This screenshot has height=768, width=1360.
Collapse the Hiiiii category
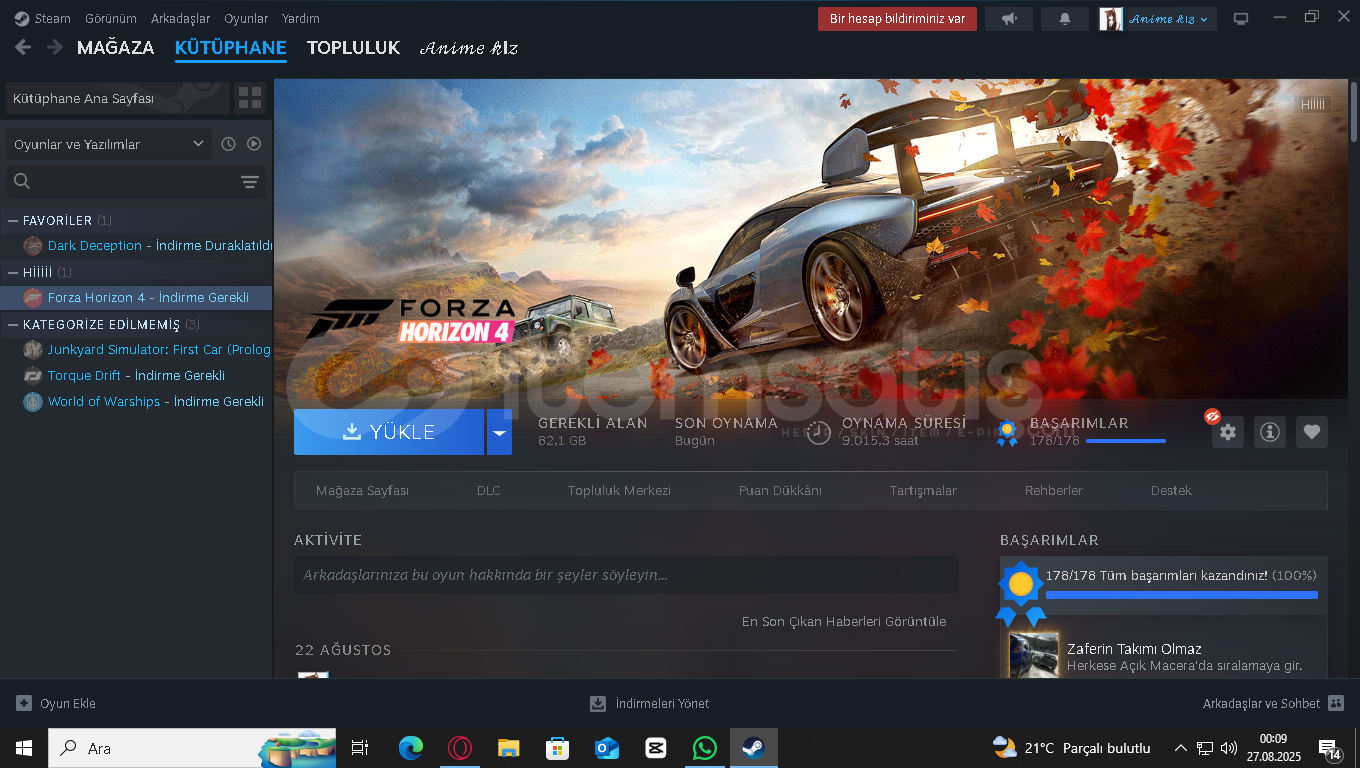[13, 272]
